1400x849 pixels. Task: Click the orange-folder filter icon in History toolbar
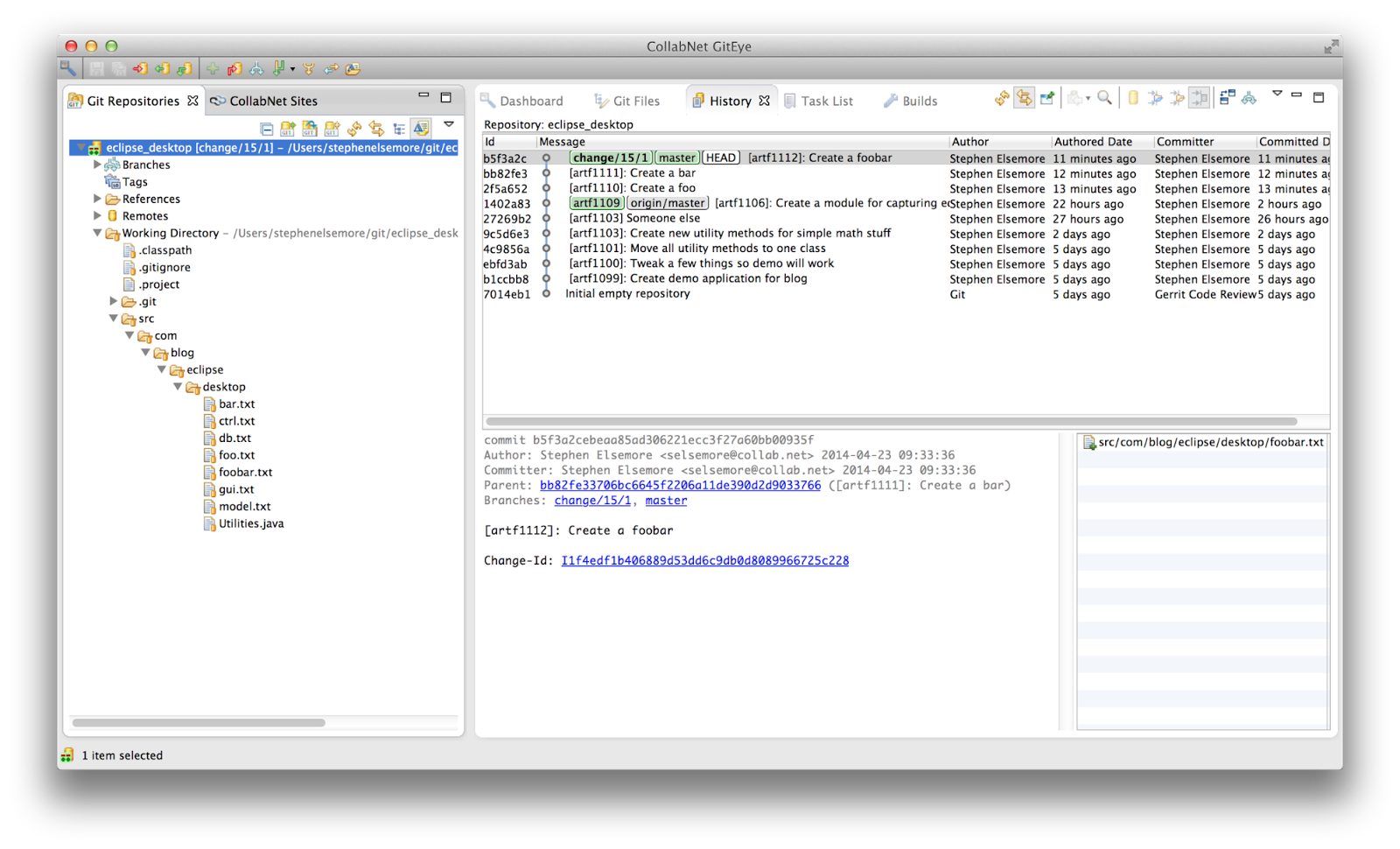pyautogui.click(x=1177, y=98)
